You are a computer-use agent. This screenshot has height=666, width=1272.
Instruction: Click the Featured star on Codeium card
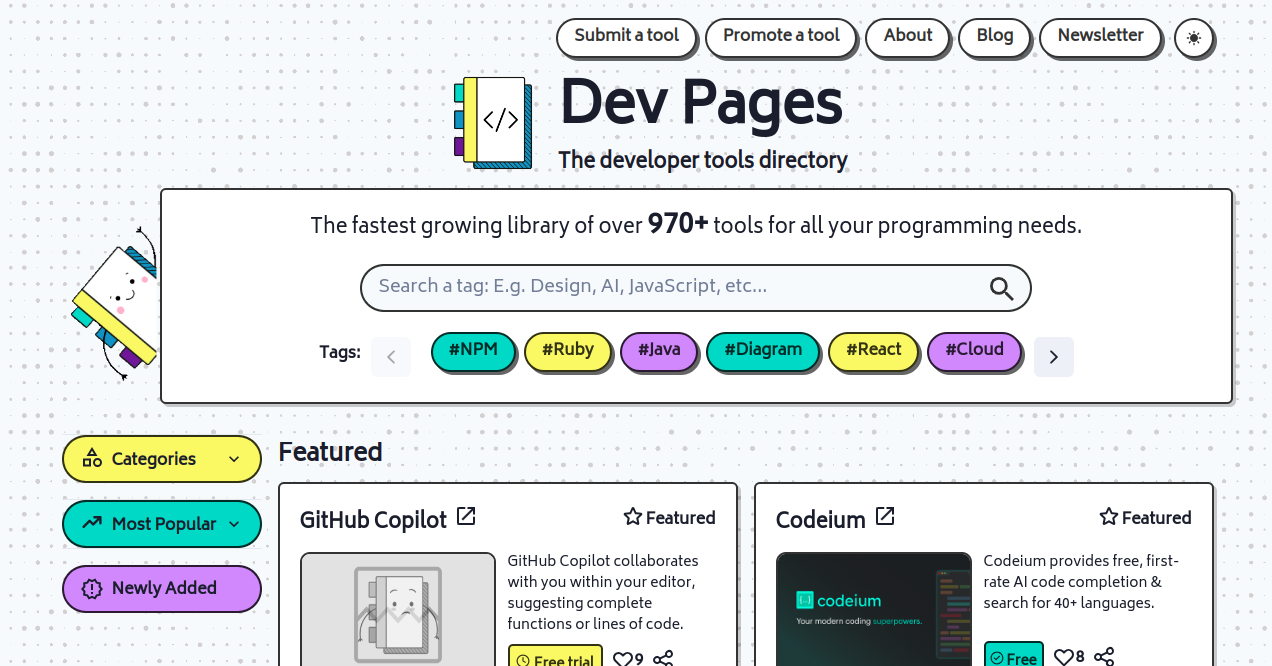[1108, 517]
